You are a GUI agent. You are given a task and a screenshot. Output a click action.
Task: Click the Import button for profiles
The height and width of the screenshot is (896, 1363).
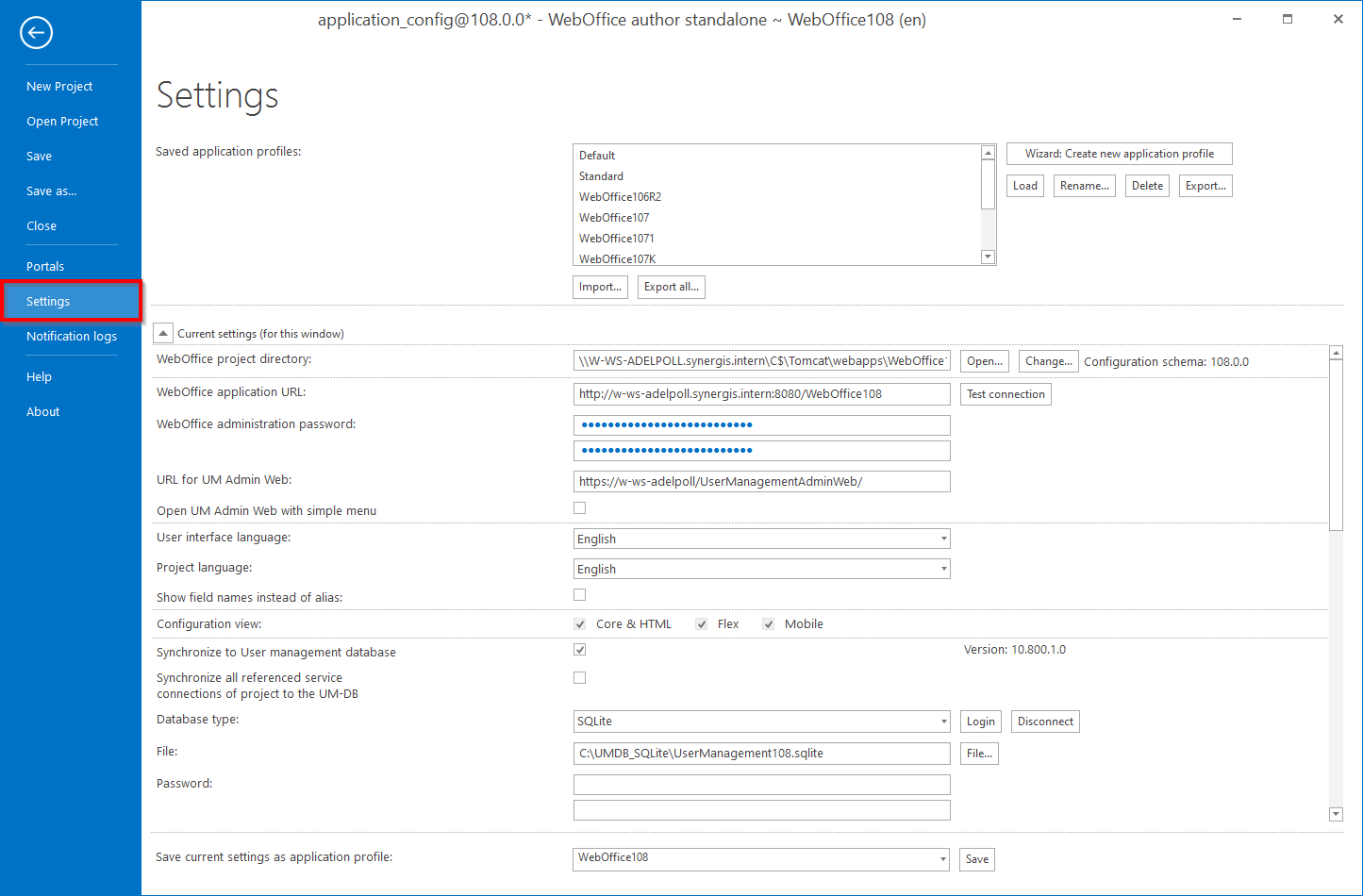coord(600,286)
